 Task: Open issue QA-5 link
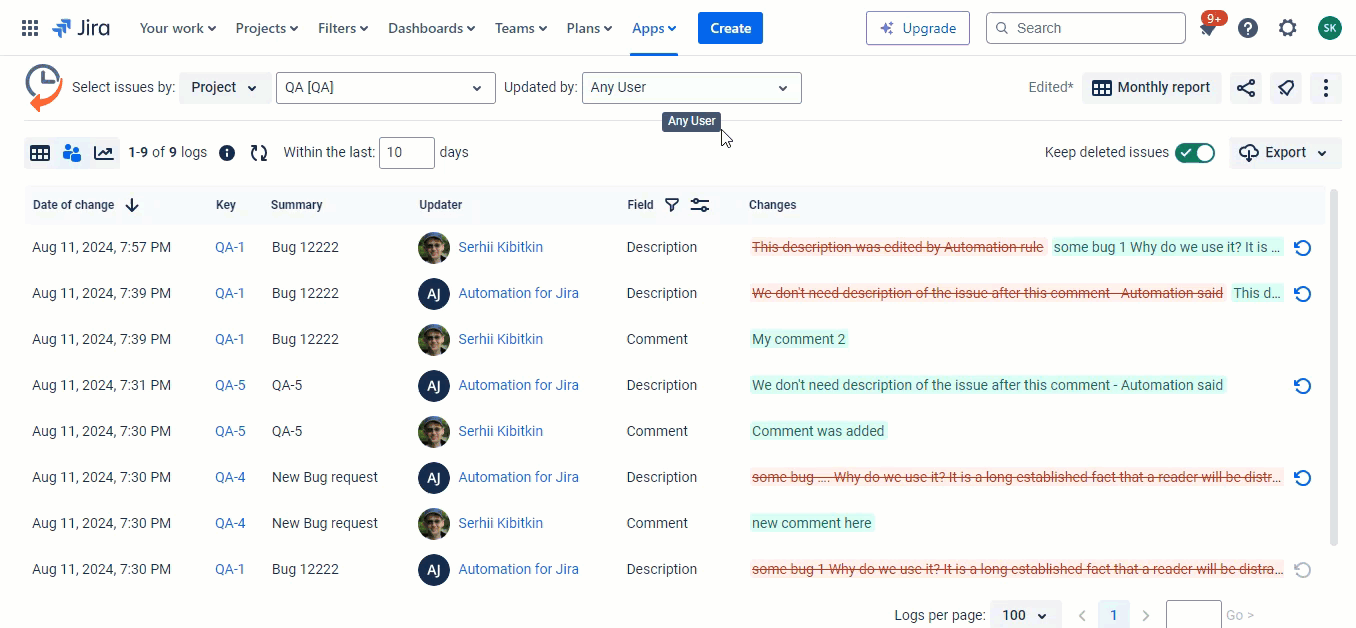click(x=229, y=385)
